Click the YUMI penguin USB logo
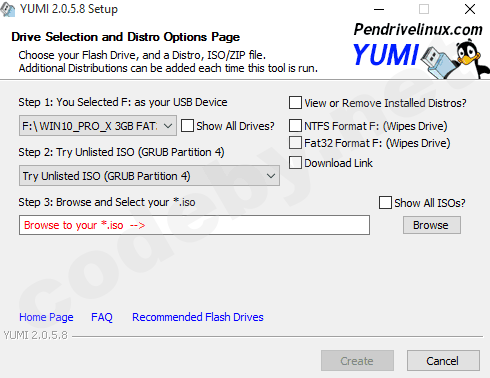Viewport: 490px width, 378px height. pos(421,59)
